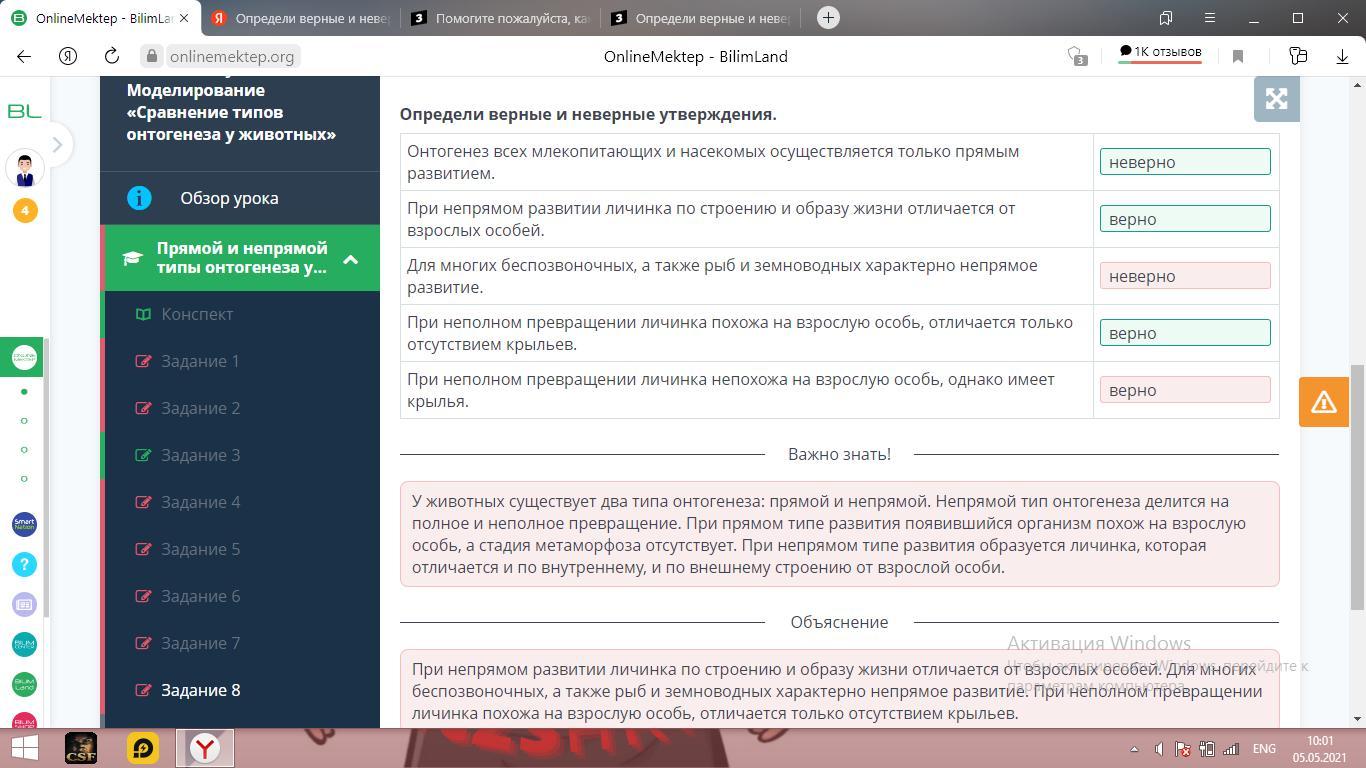Screen dimensions: 1366x768
Task: Open the browser downloads icon
Action: [1342, 57]
